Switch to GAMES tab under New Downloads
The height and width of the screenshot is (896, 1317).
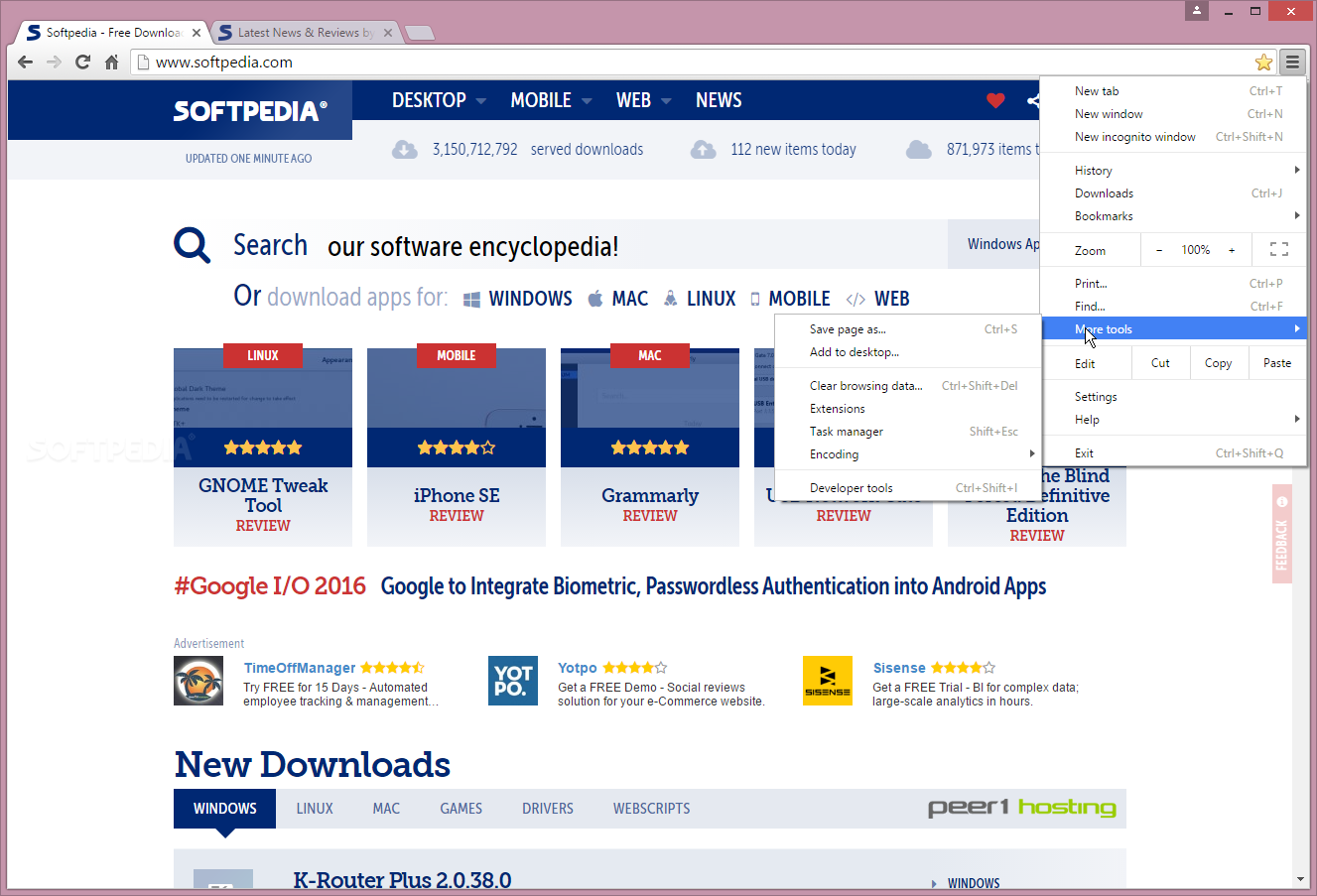461,809
